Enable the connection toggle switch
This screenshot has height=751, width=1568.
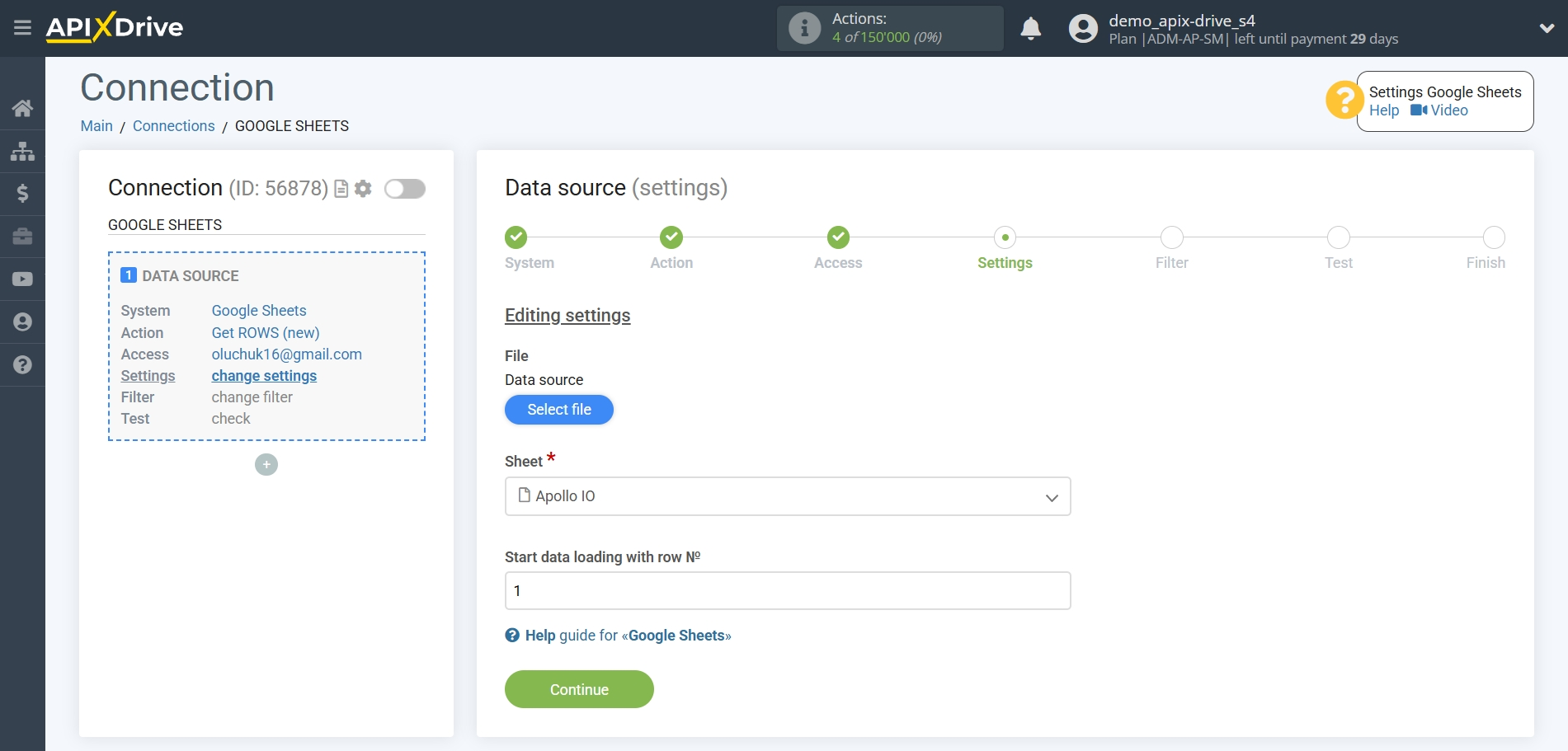(x=404, y=189)
